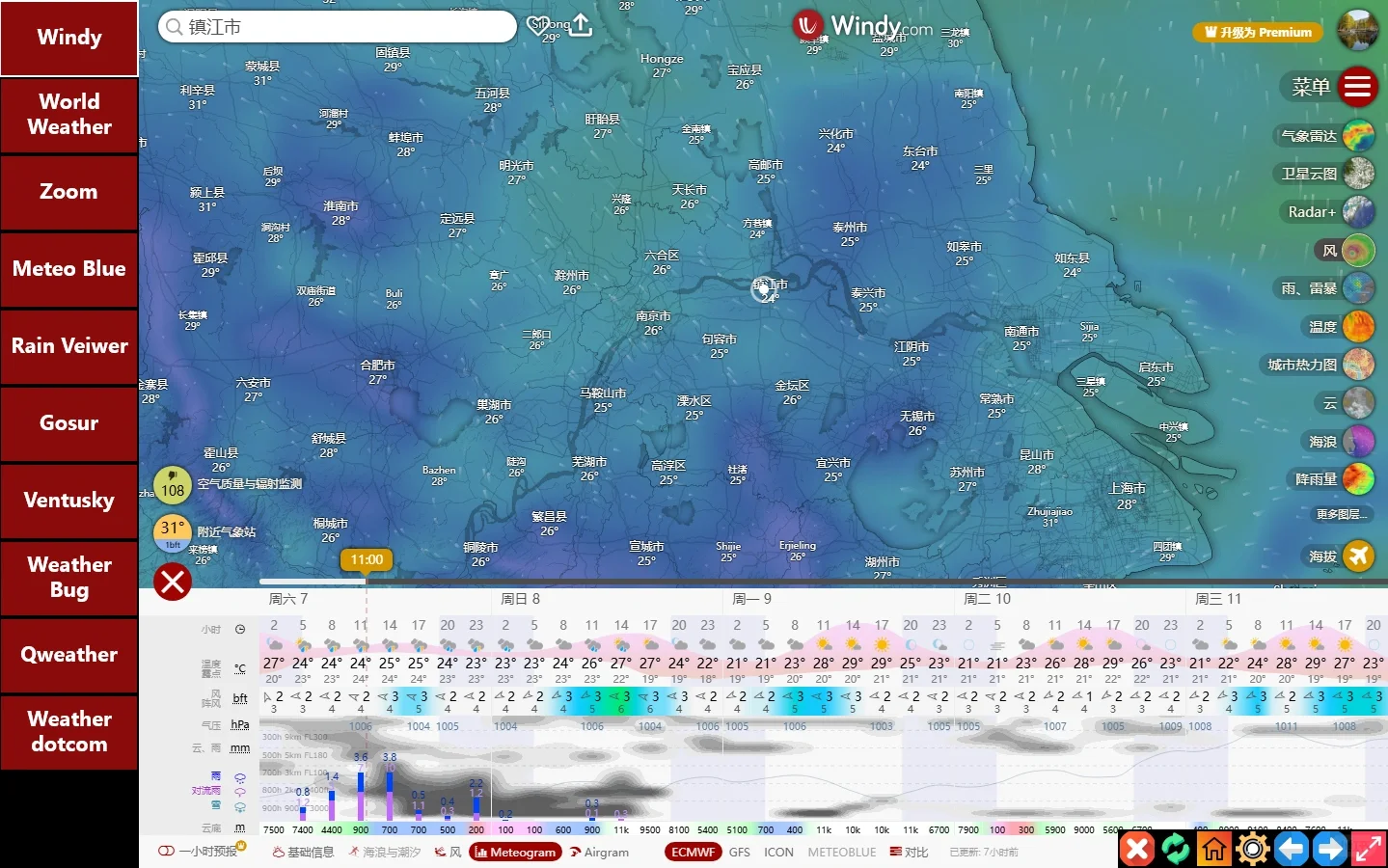
Task: Select the Radar+ layer
Action: coord(1329,212)
